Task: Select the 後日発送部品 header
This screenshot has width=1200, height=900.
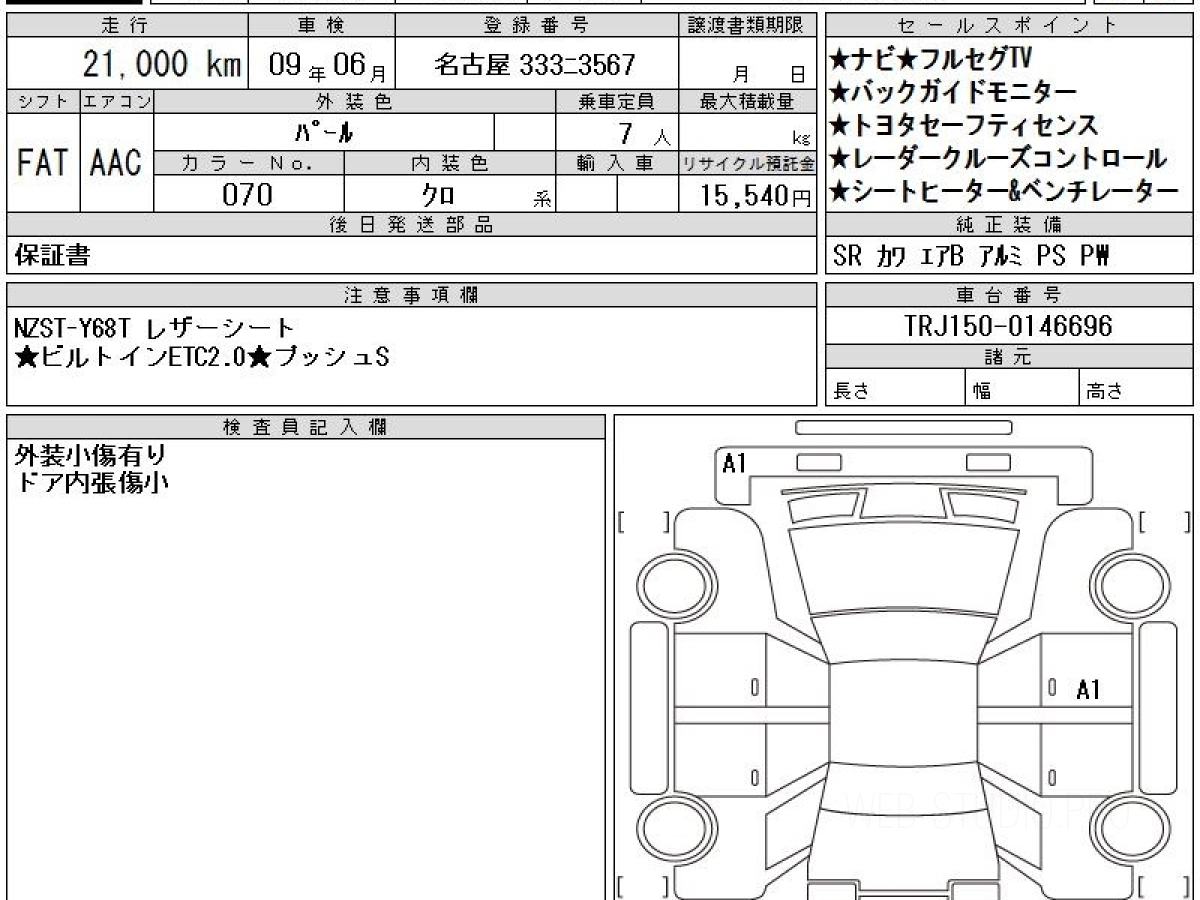Action: 411,226
